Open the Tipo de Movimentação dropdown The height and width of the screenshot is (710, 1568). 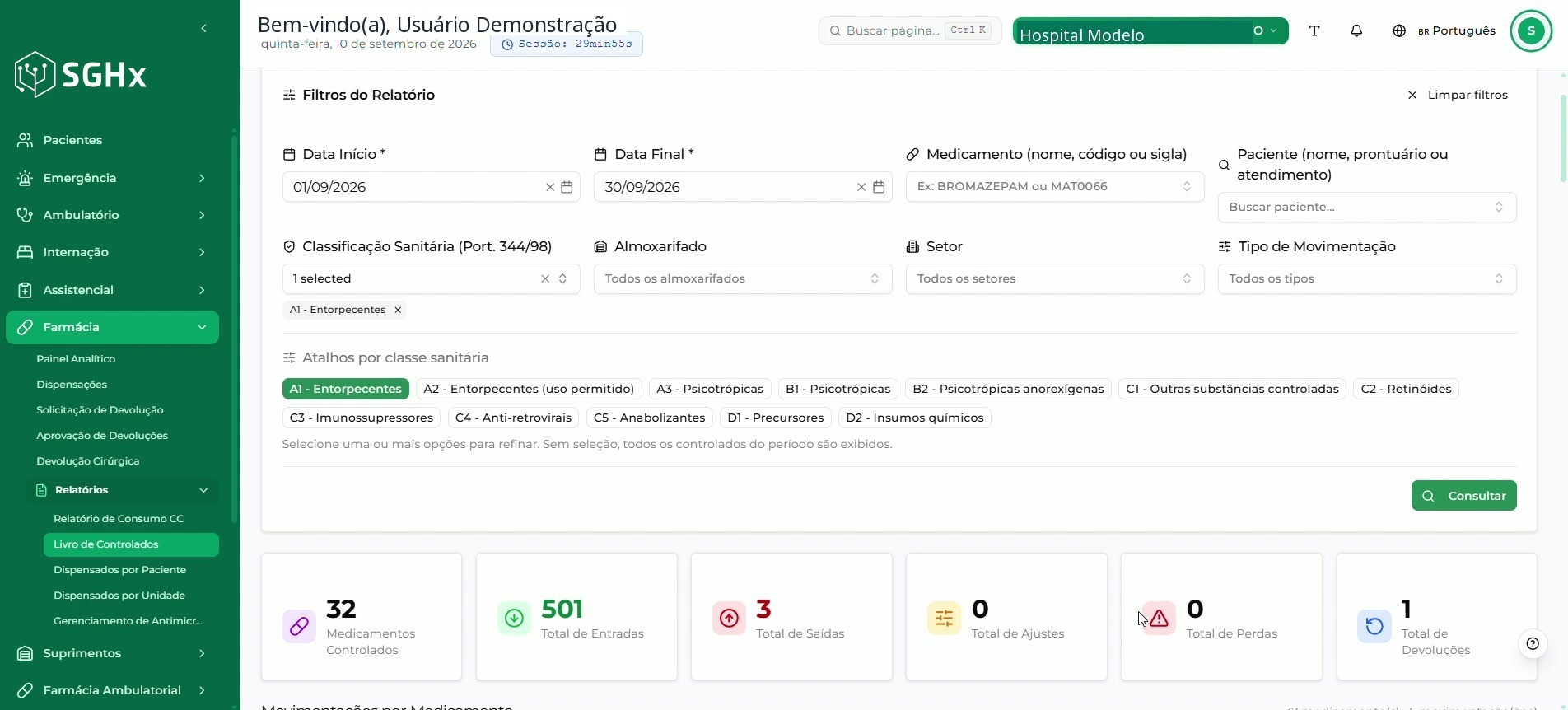pyautogui.click(x=1367, y=278)
